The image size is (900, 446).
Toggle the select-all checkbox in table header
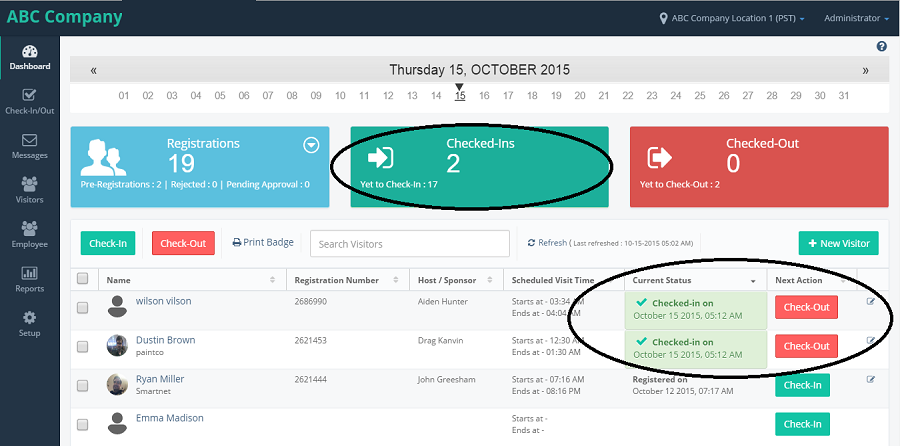(x=83, y=278)
